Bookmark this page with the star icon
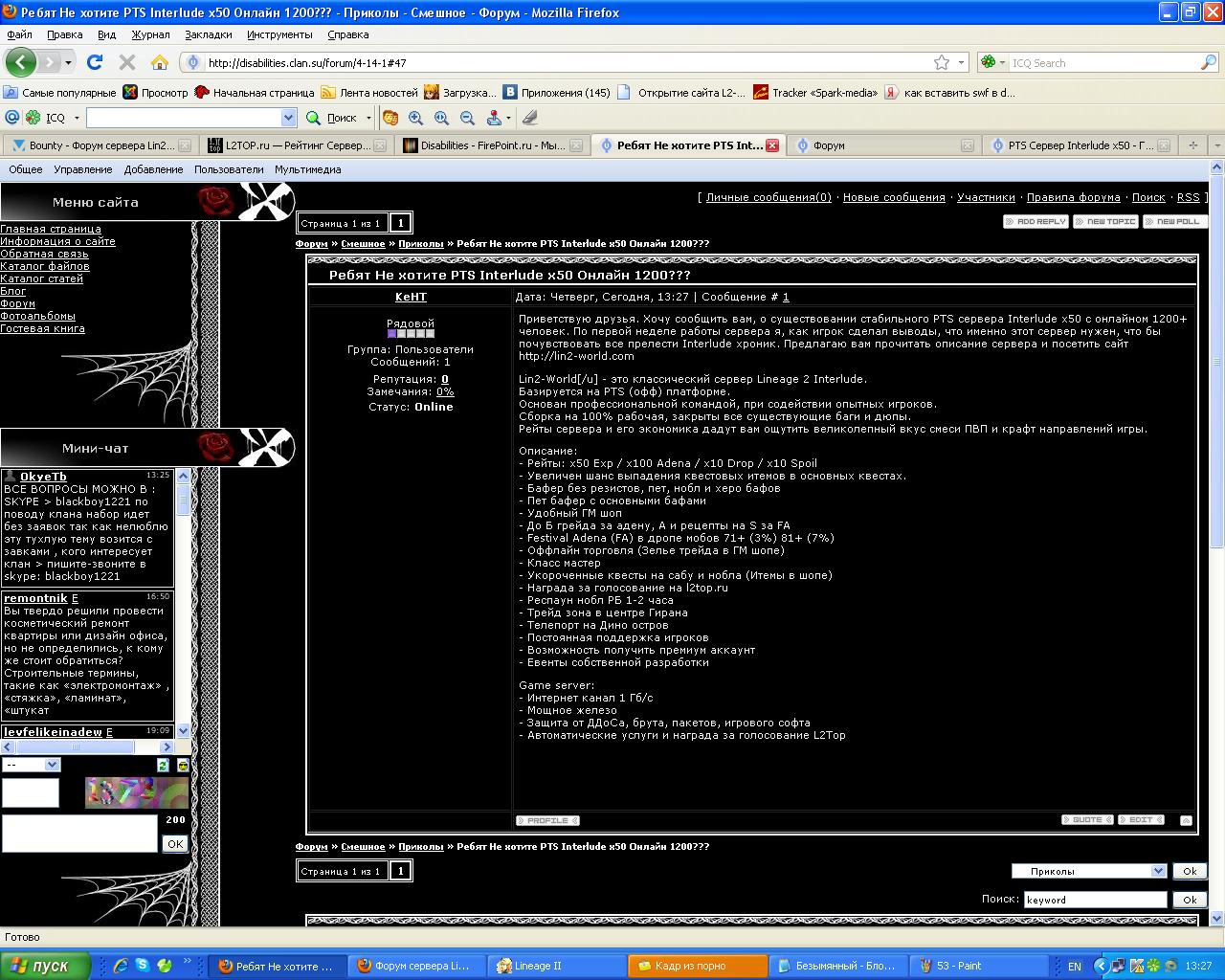 coord(942,62)
